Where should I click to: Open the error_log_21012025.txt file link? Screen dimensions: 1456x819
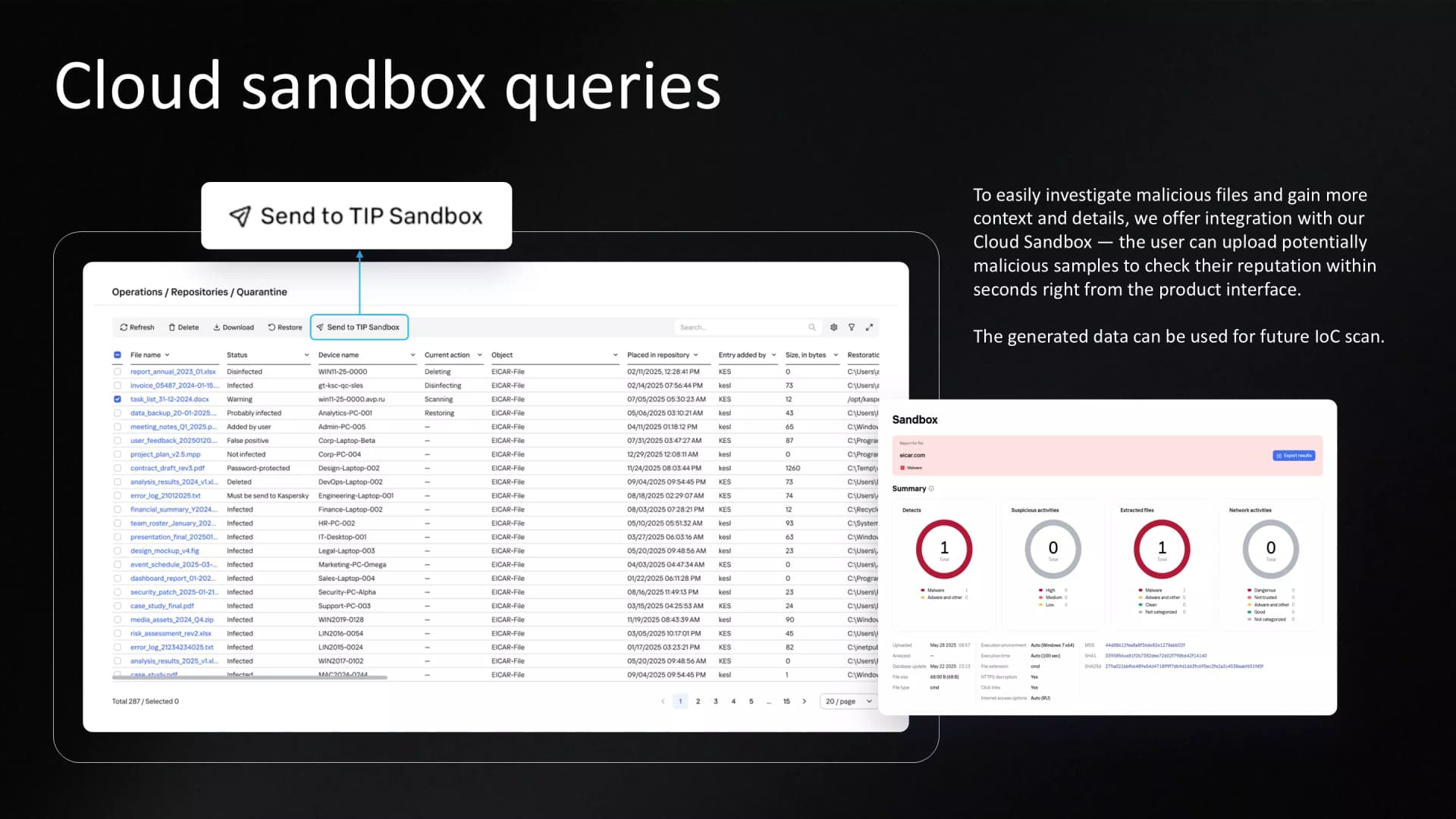[165, 496]
